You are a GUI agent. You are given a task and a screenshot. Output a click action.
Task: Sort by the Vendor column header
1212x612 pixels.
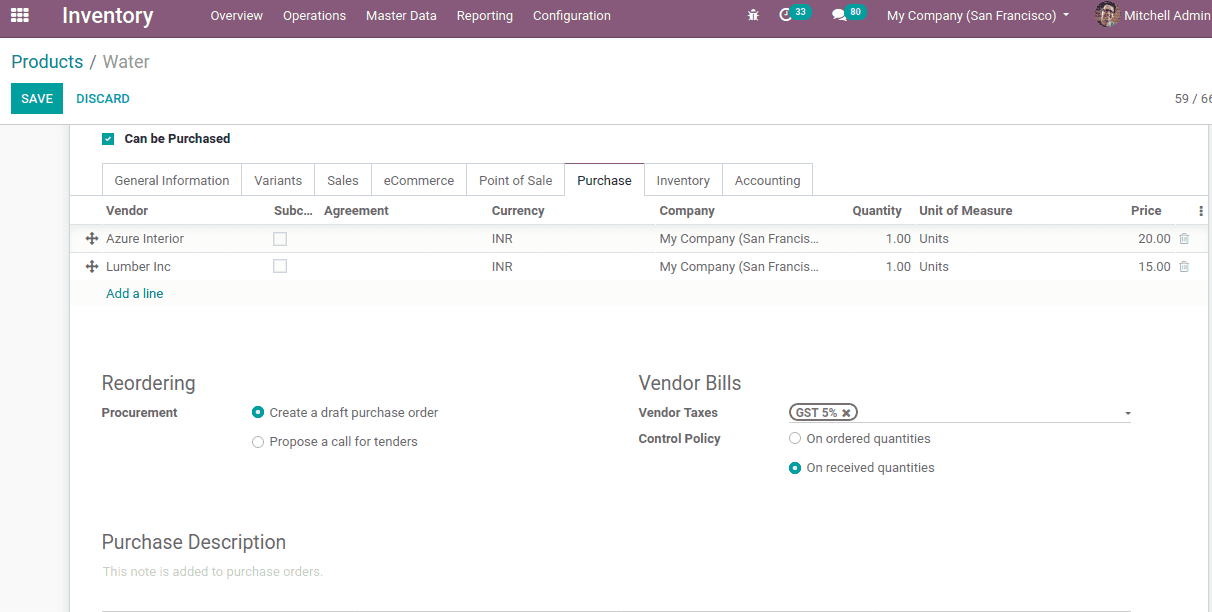pos(127,211)
